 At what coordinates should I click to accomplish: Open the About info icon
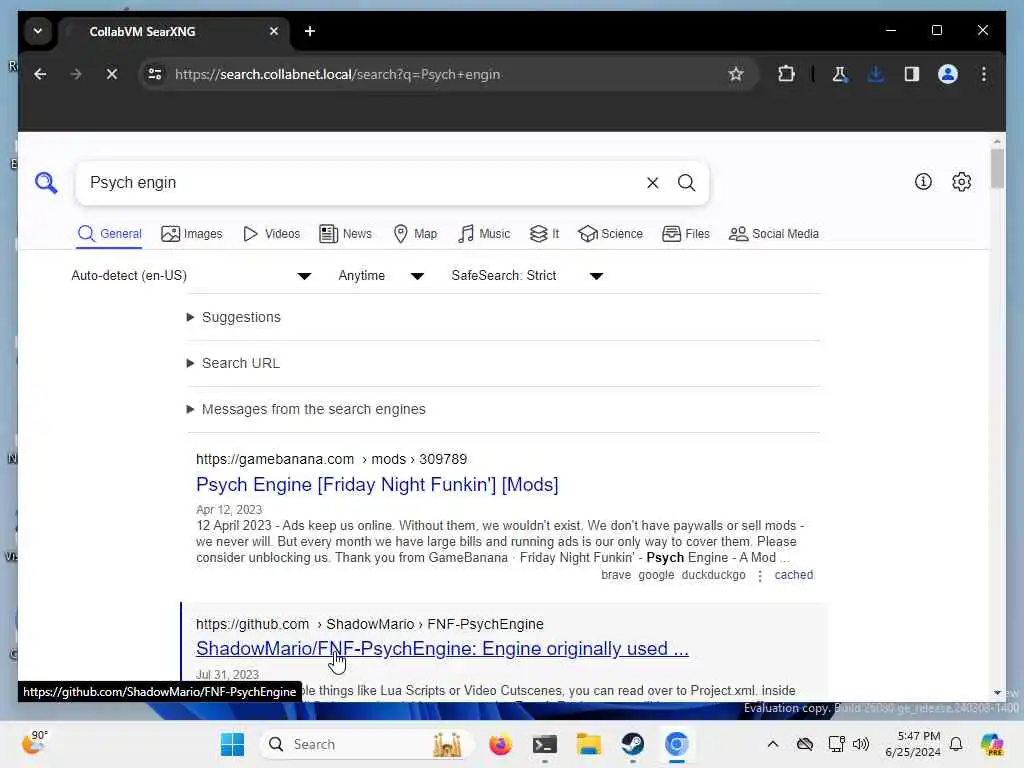(x=923, y=182)
